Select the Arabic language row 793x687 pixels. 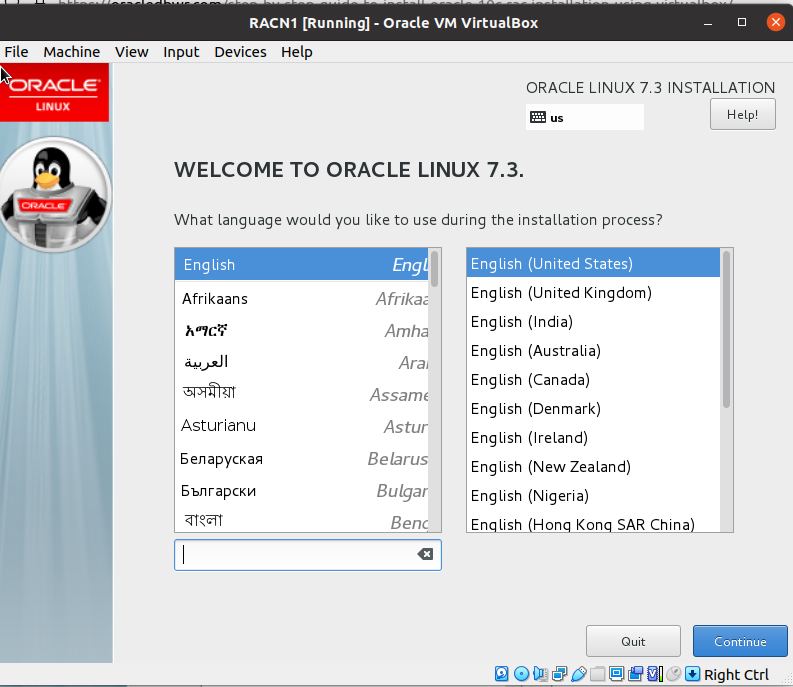click(301, 362)
